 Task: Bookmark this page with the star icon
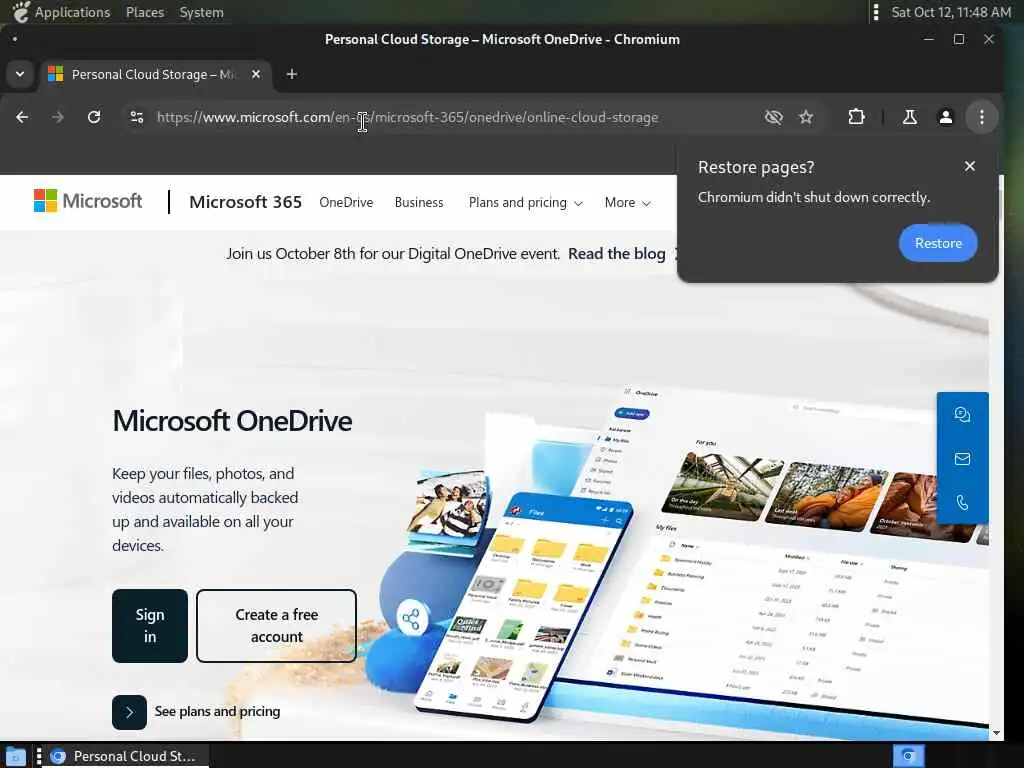807,118
